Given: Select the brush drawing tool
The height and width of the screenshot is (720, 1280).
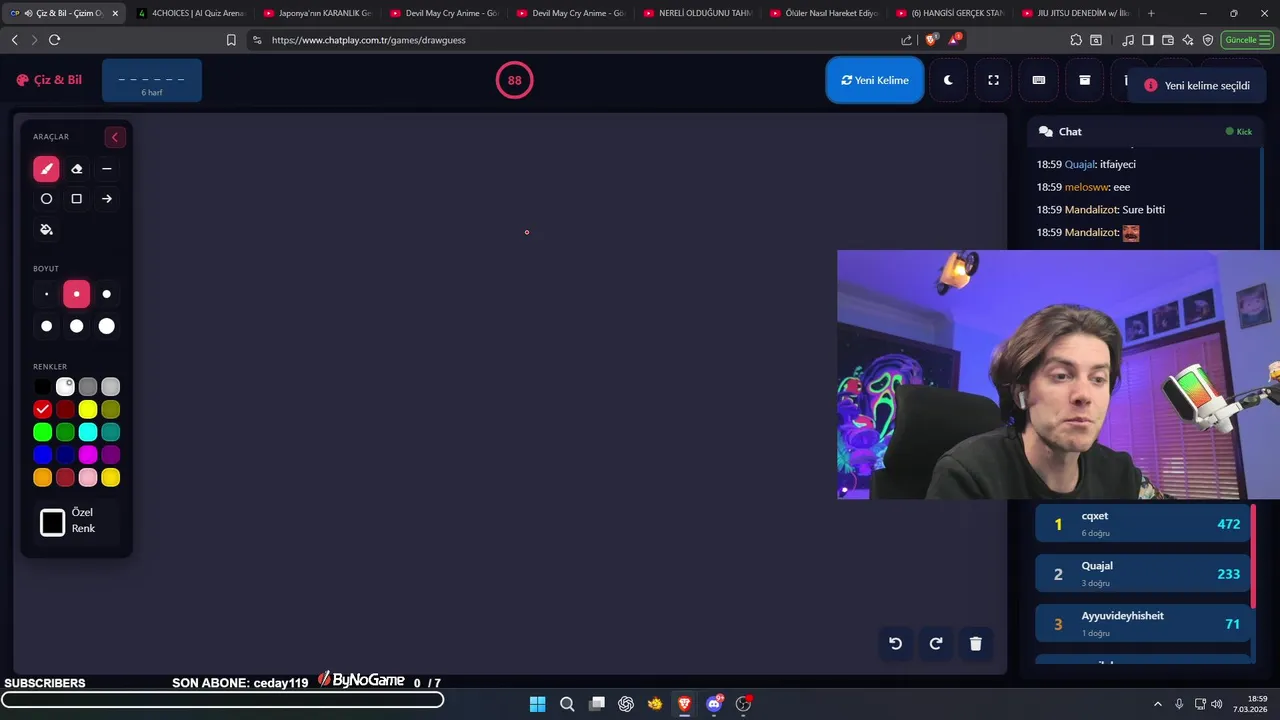Looking at the screenshot, I should point(46,169).
